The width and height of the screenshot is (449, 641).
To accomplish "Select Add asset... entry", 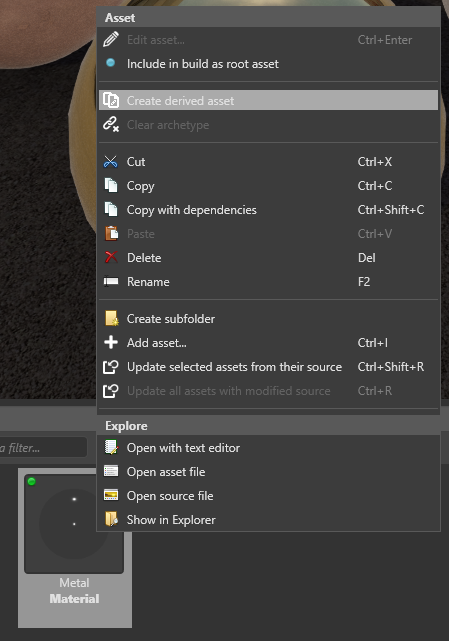I will pyautogui.click(x=268, y=343).
